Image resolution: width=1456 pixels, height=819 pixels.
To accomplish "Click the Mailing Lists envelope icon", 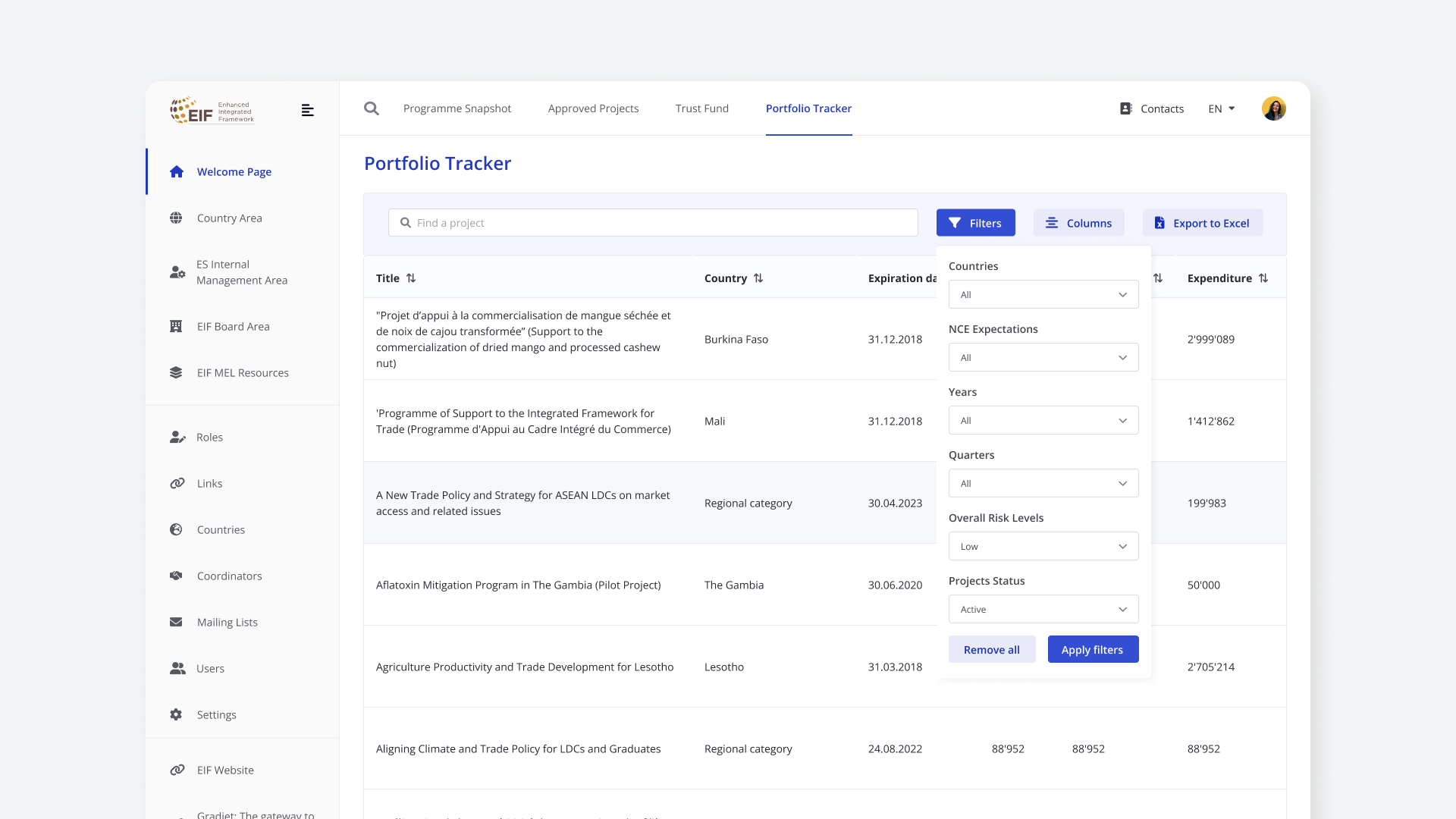I will point(176,623).
